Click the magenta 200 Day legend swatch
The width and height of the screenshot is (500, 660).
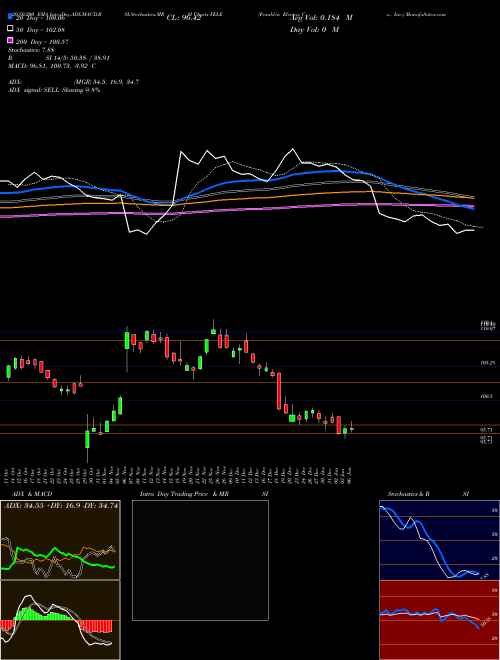[x=10, y=41]
